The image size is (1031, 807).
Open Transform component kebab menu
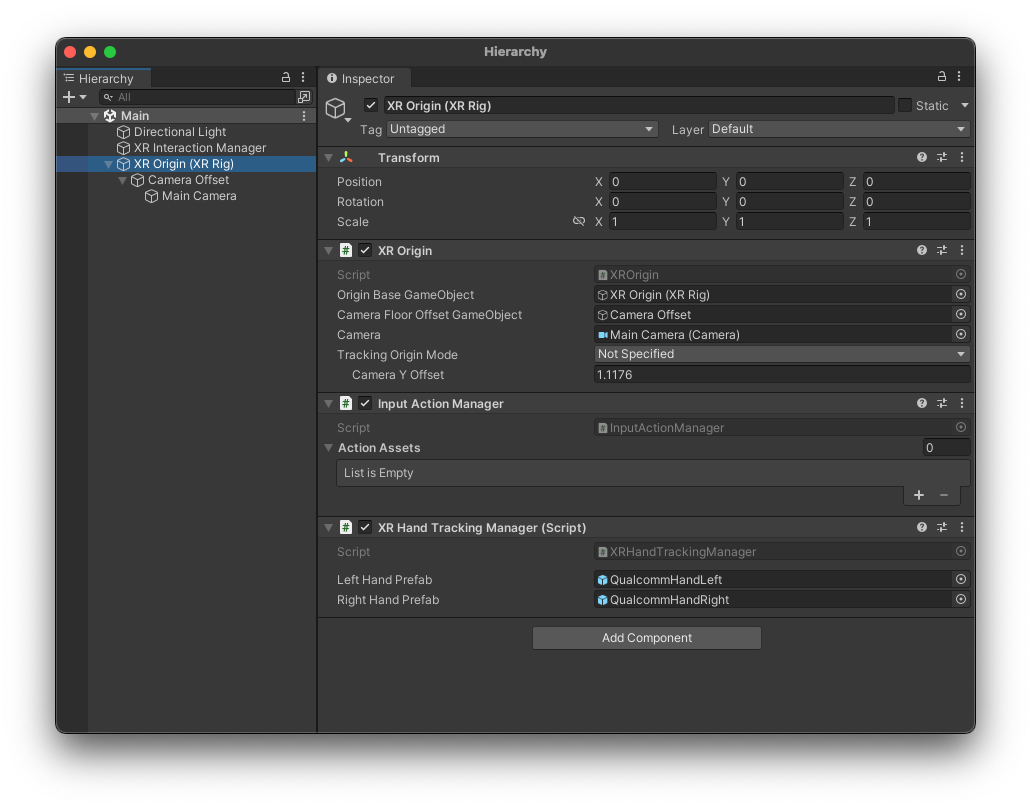962,157
